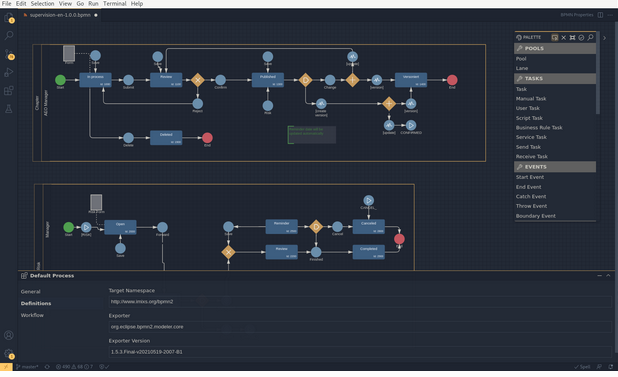Image resolution: width=618 pixels, height=377 pixels.
Task: Minimize the Default Process properties panel
Action: (x=599, y=276)
